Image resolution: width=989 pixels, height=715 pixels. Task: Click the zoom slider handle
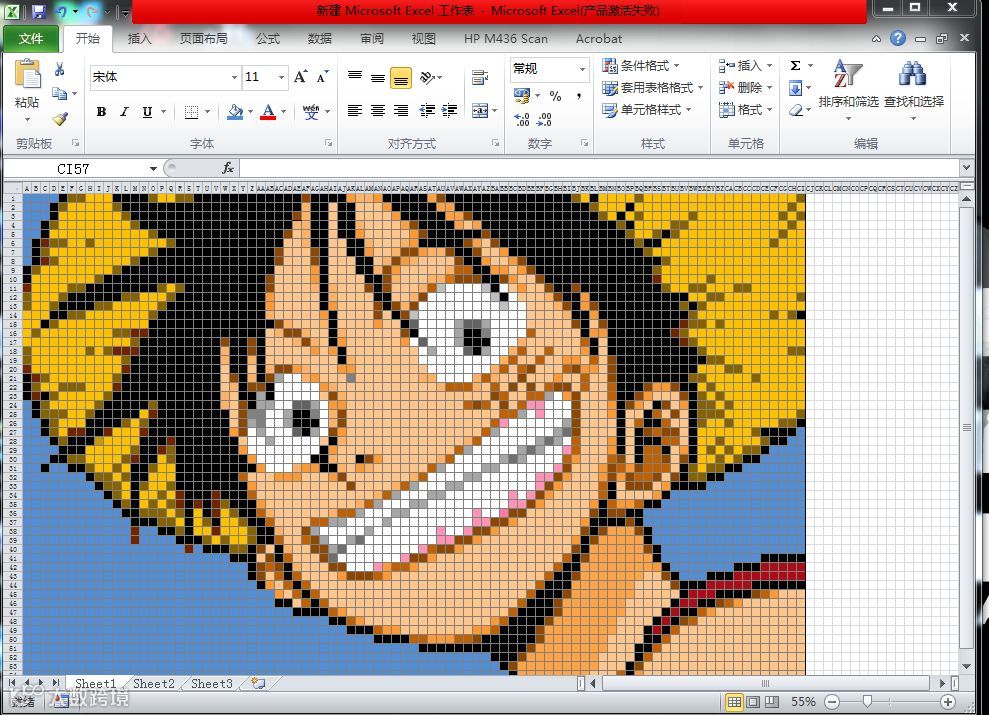tap(867, 702)
